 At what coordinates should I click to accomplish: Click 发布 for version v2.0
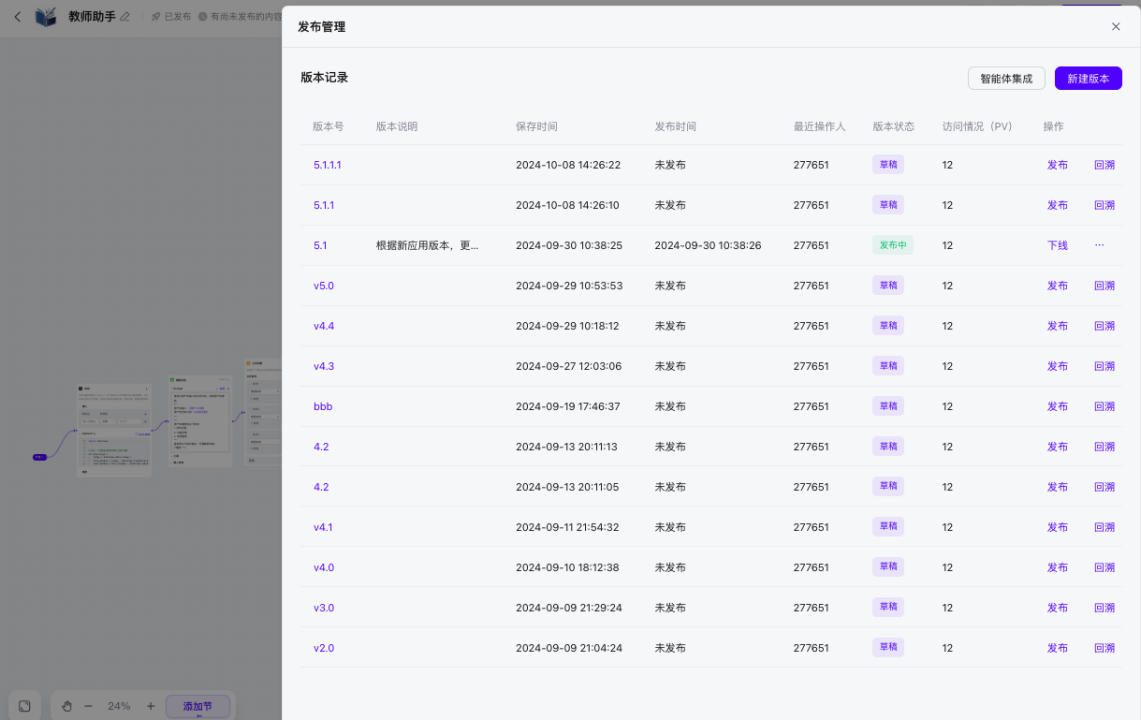[1057, 648]
